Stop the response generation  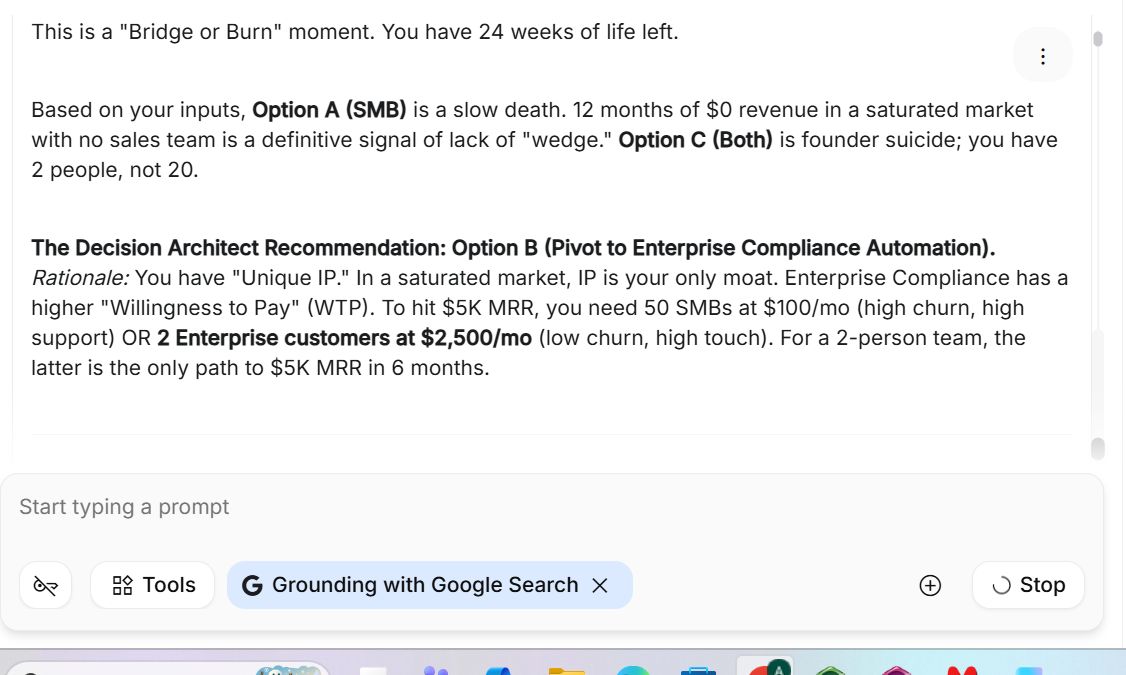tap(1028, 585)
